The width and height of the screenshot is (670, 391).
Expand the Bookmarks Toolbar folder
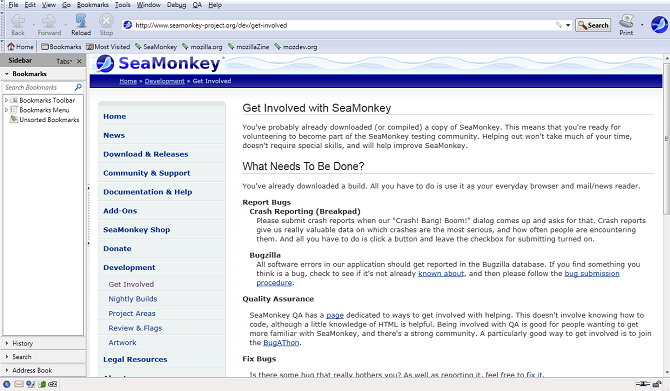pos(6,100)
